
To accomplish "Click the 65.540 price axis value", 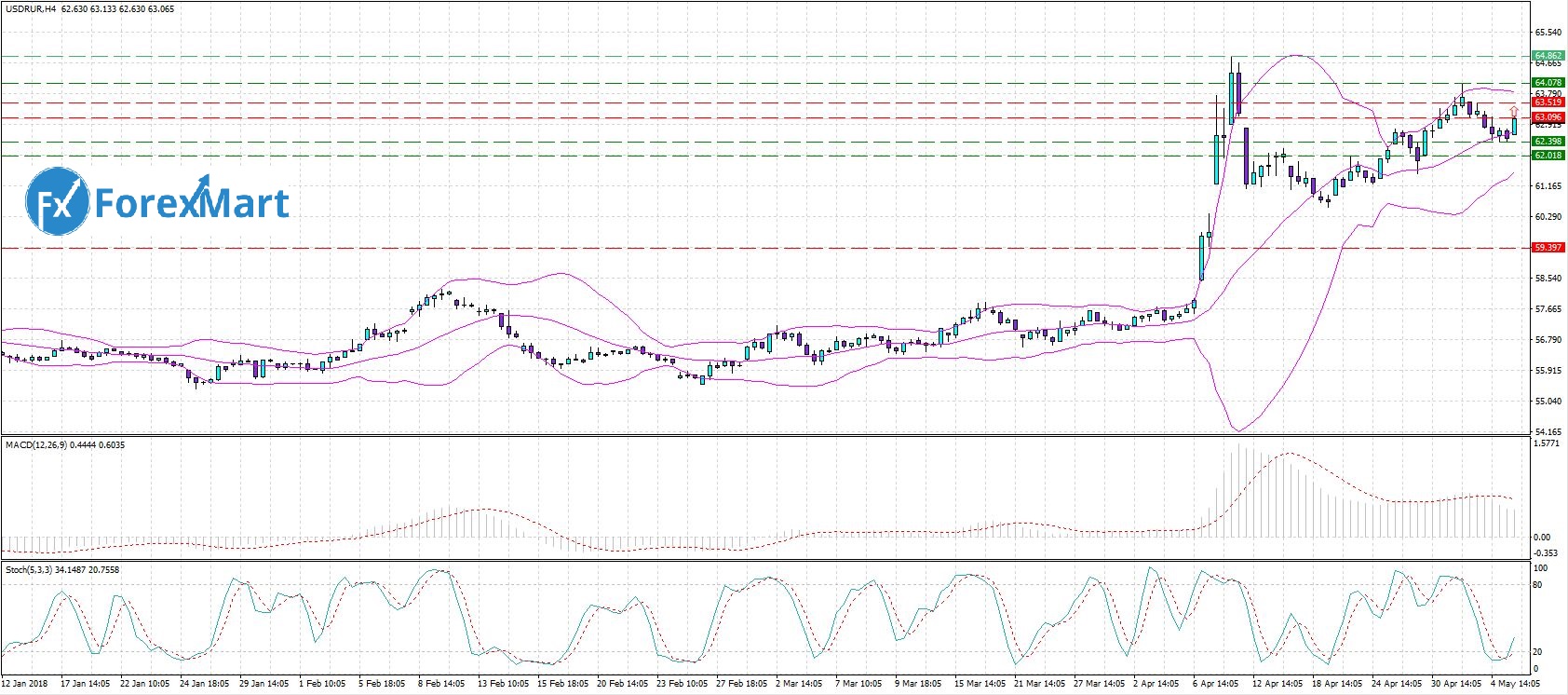I will [x=1548, y=33].
